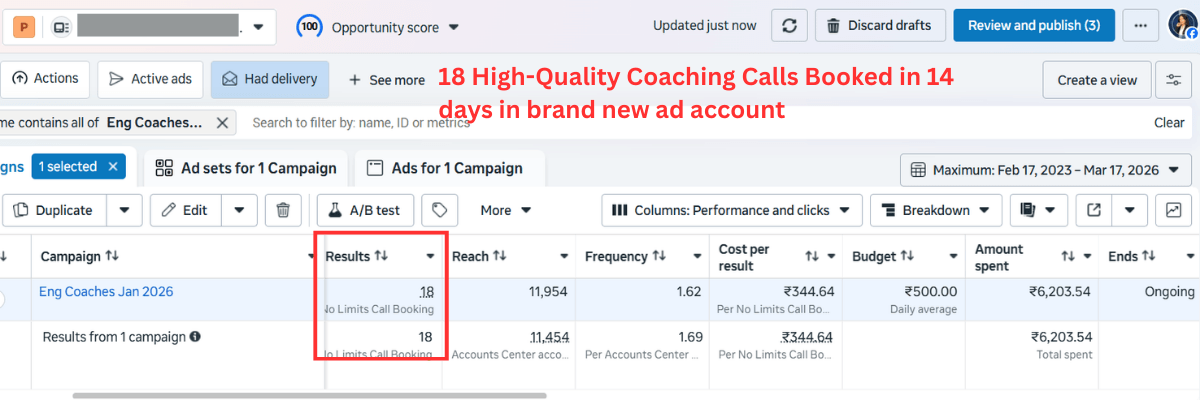
Task: Sort by the Ends column
Action: [x=1150, y=256]
